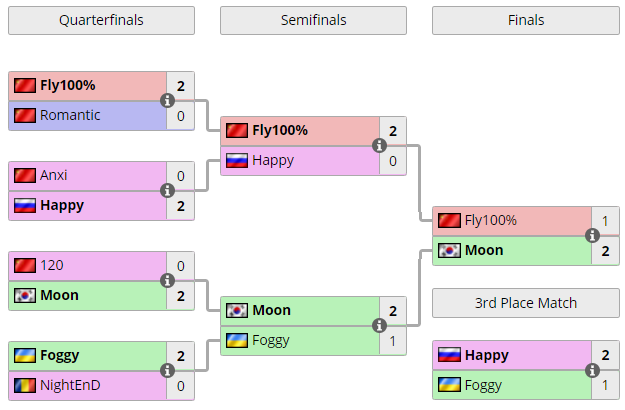
Task: Open NightEnD player link
Action: point(70,385)
